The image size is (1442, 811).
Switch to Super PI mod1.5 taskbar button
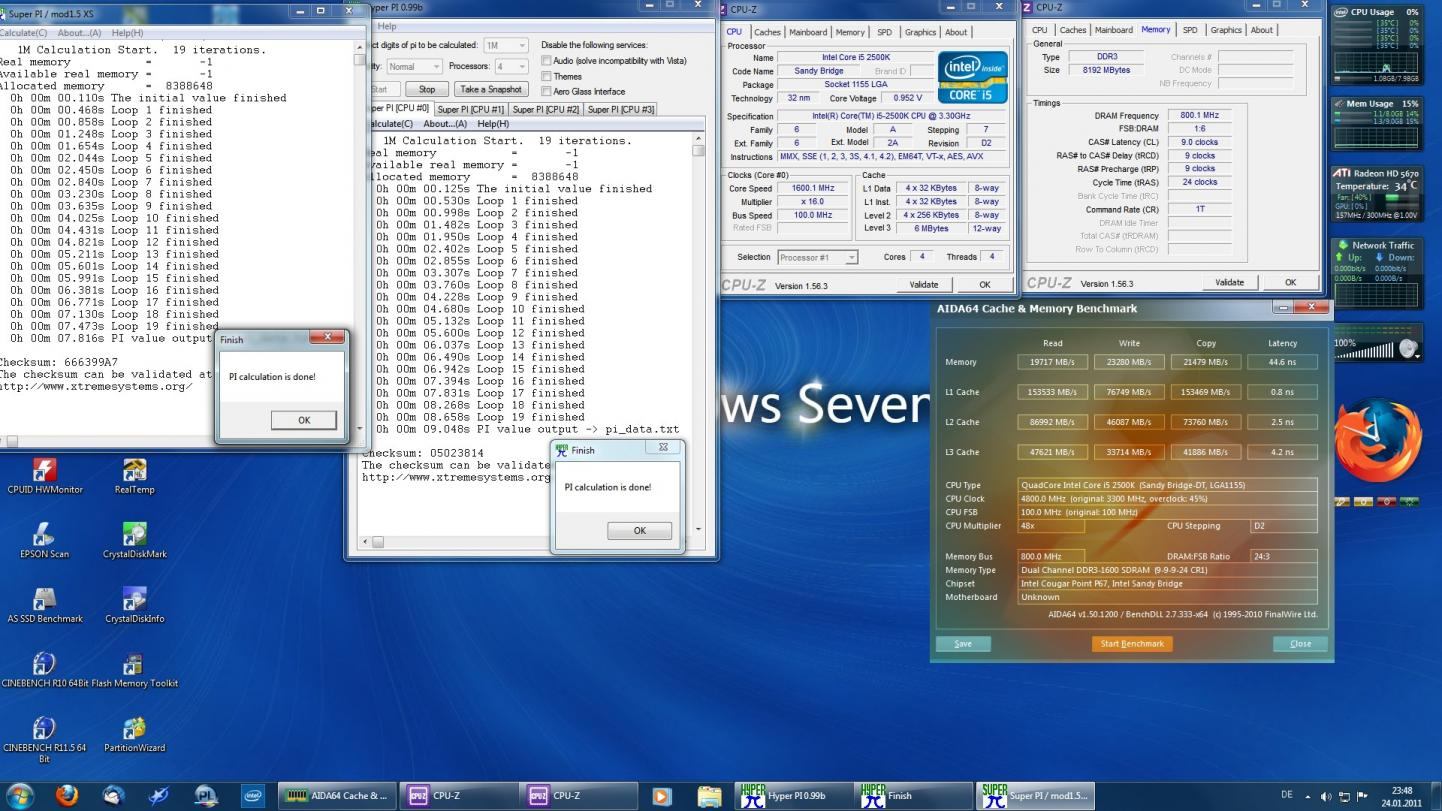point(1035,796)
